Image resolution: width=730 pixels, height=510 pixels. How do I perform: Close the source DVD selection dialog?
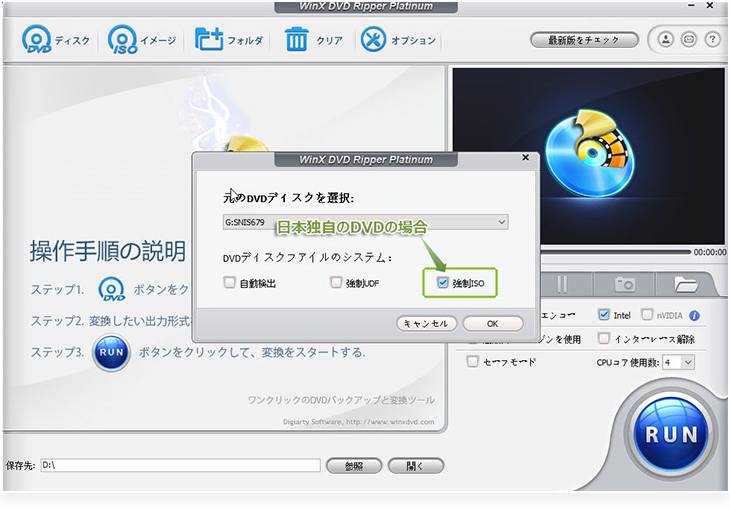coord(526,157)
